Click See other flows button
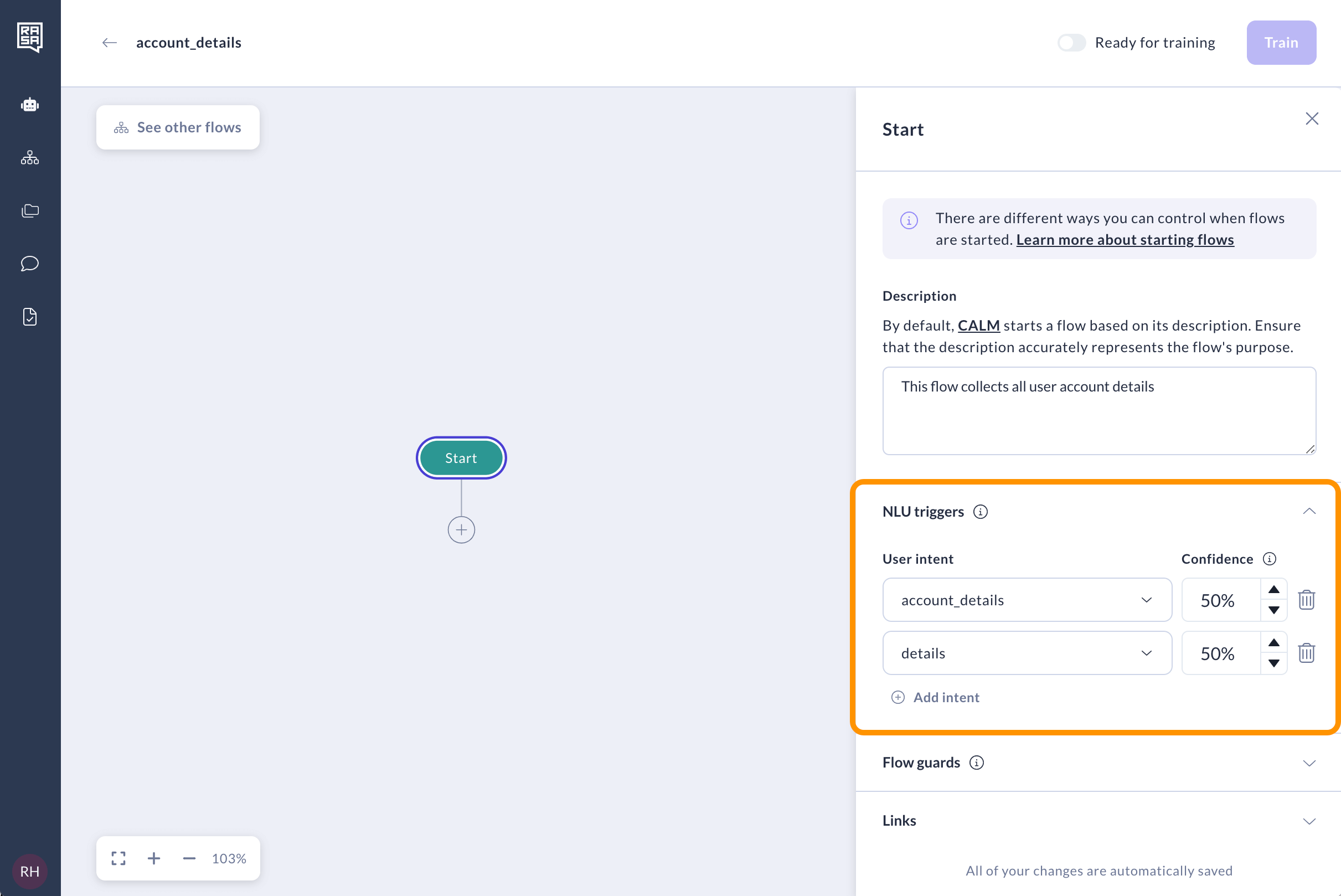Image resolution: width=1341 pixels, height=896 pixels. pyautogui.click(x=178, y=127)
